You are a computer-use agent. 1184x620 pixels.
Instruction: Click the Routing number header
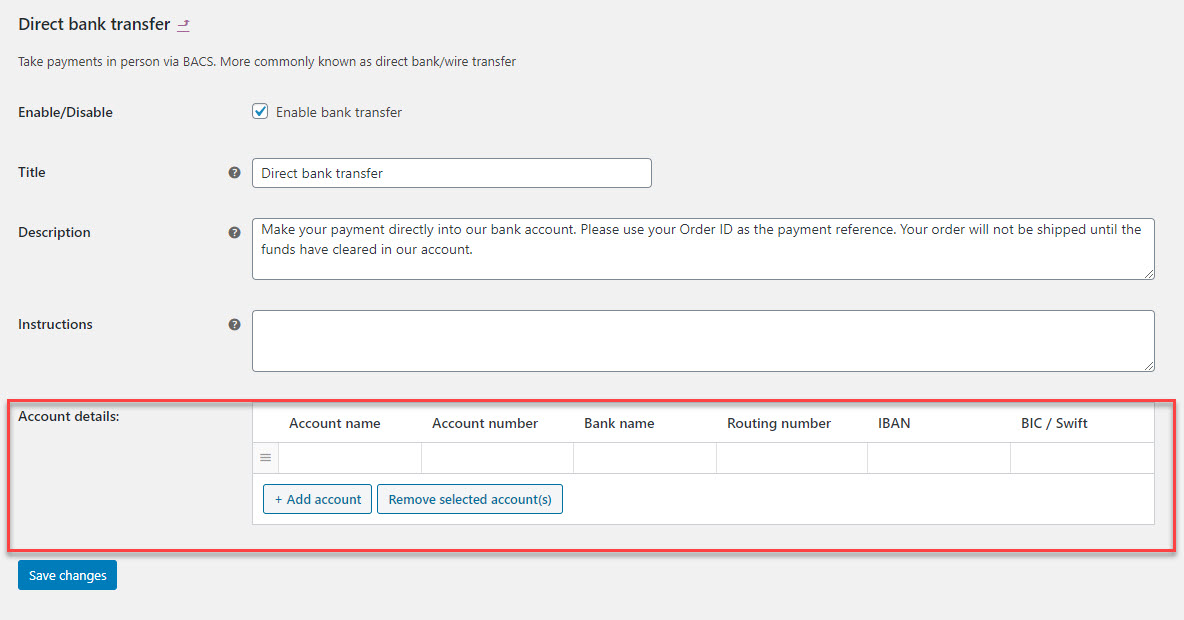click(x=778, y=423)
